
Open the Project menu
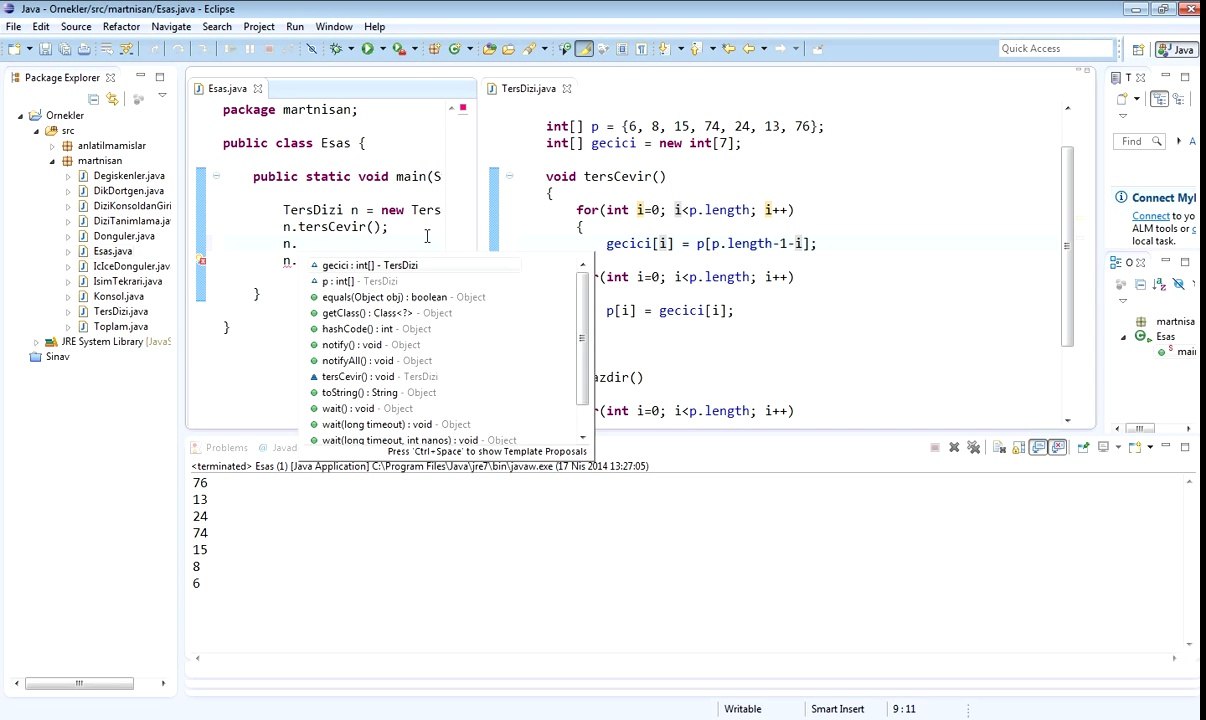pyautogui.click(x=259, y=27)
